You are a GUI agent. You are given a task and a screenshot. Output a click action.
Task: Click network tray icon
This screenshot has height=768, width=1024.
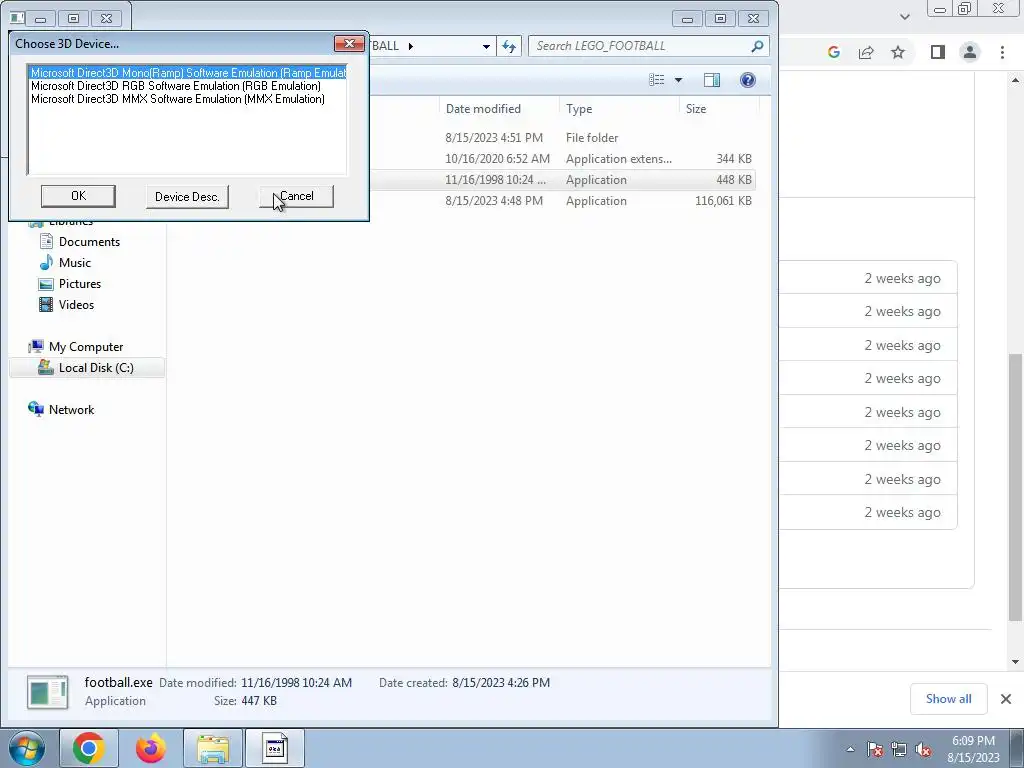coord(899,749)
